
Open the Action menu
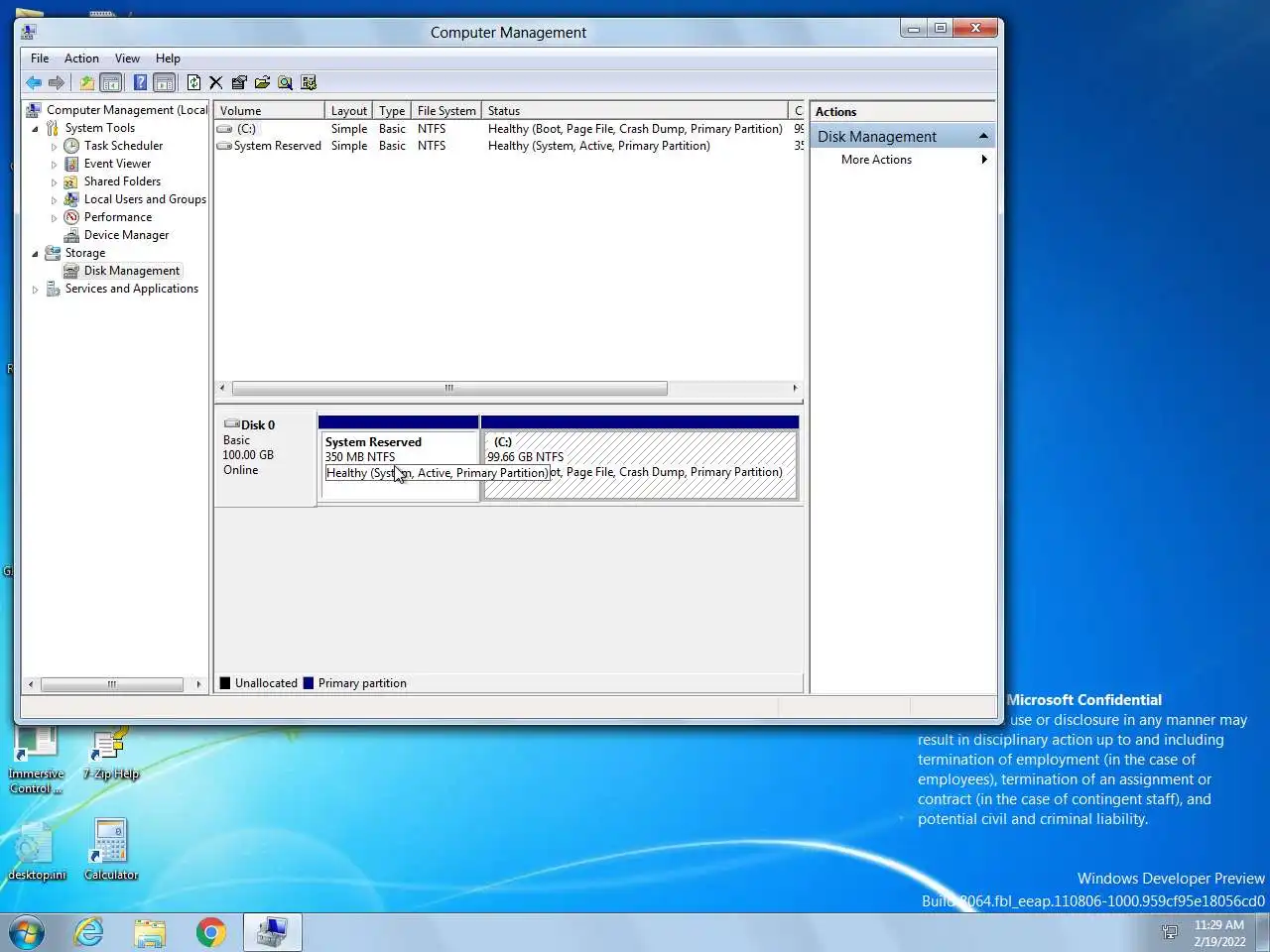click(81, 59)
